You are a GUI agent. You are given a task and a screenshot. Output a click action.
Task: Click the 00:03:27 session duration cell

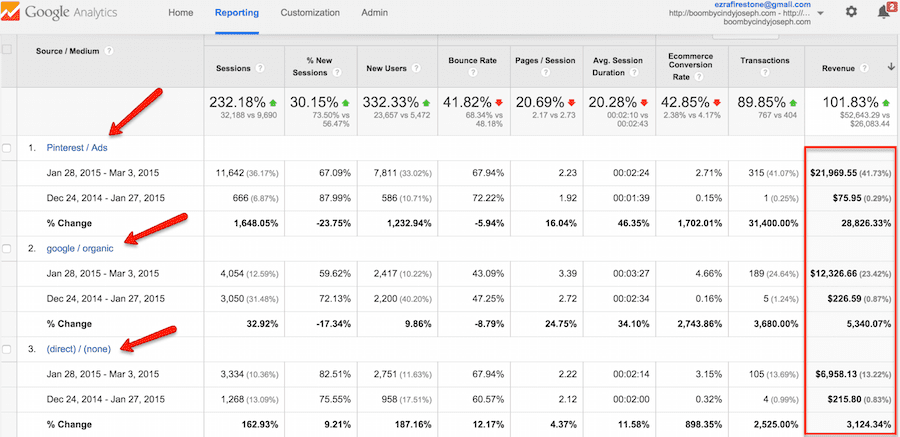(631, 273)
